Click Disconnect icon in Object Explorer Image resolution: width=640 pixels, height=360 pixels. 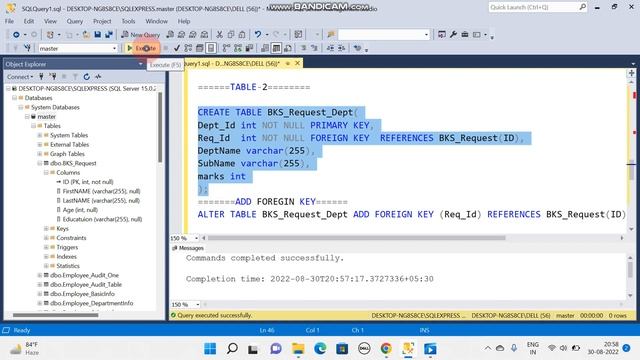click(52, 77)
